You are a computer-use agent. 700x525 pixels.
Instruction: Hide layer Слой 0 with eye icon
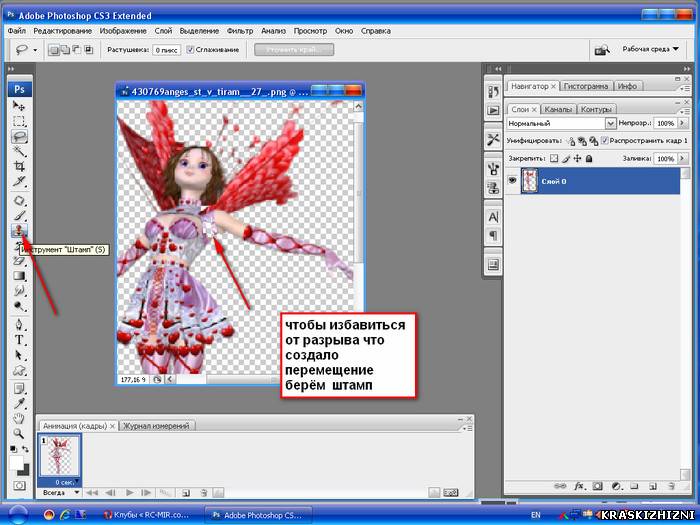[512, 180]
